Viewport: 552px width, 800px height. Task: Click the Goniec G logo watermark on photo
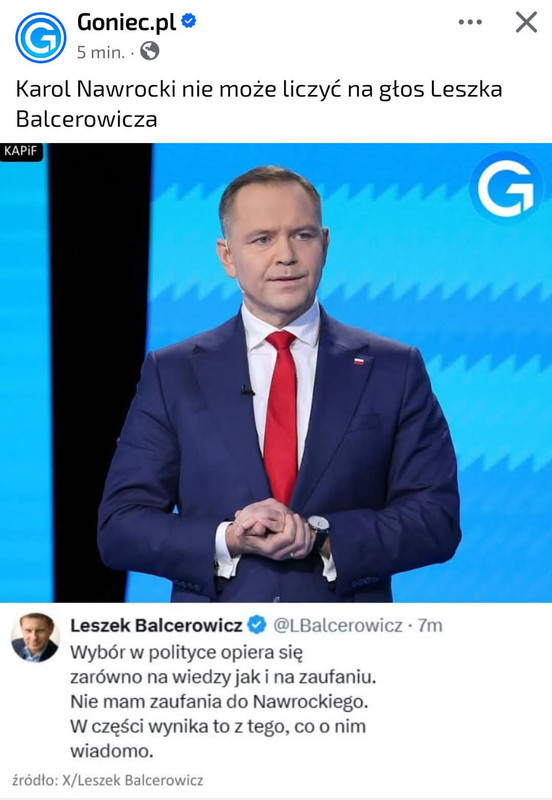(506, 188)
